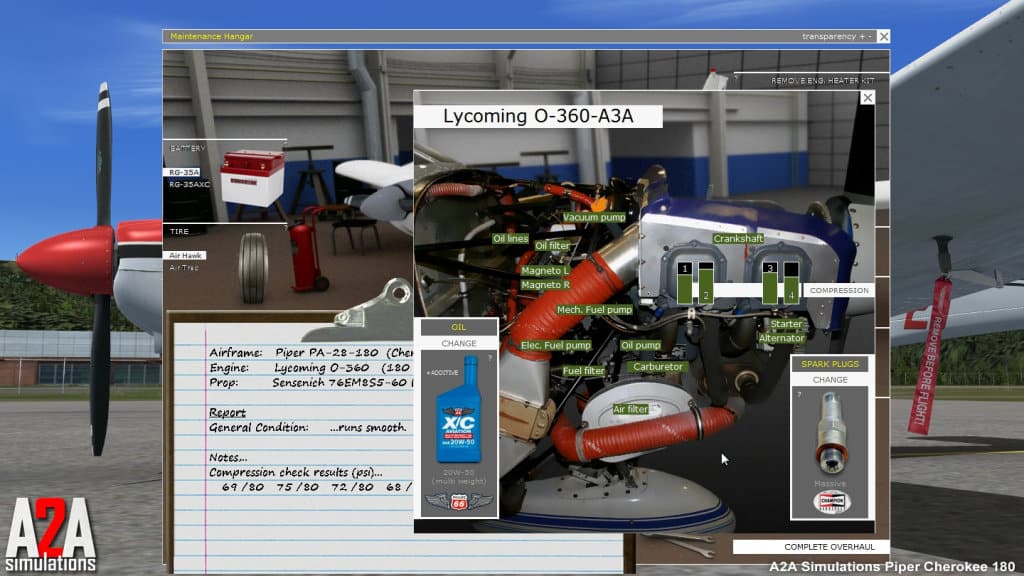Select the RG-35AXC battery option

[189, 185]
